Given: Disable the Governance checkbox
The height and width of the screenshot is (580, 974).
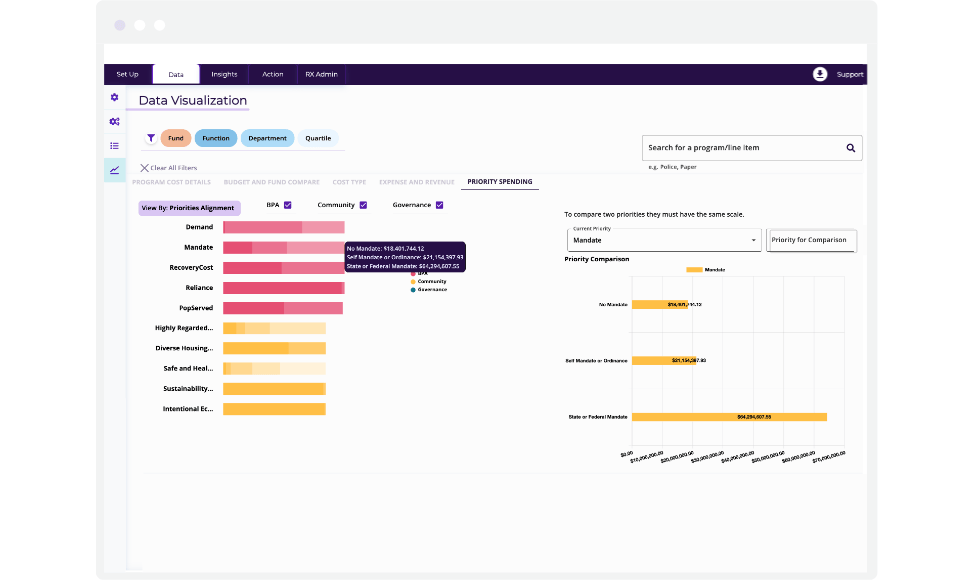Looking at the screenshot, I should [439, 205].
